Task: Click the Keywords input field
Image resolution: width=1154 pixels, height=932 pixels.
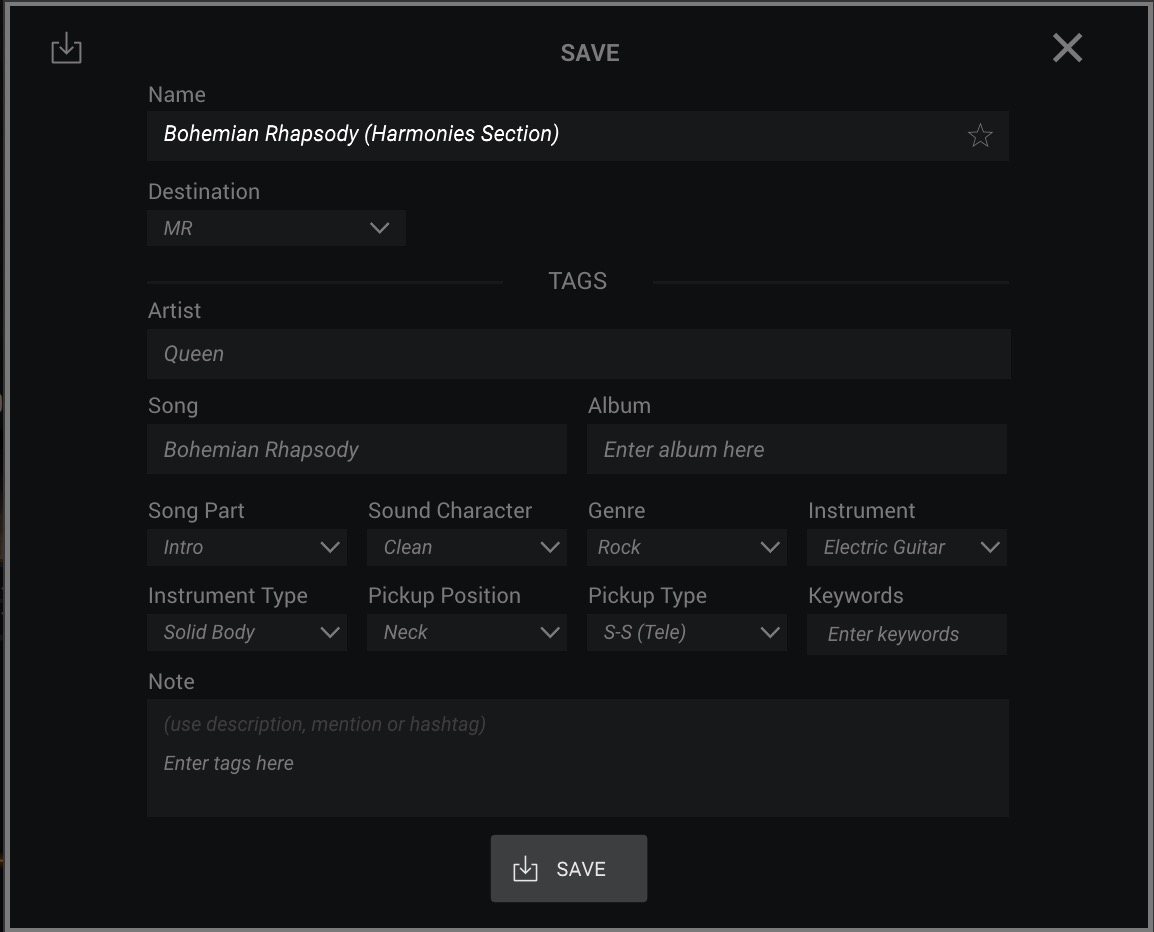Action: point(907,634)
